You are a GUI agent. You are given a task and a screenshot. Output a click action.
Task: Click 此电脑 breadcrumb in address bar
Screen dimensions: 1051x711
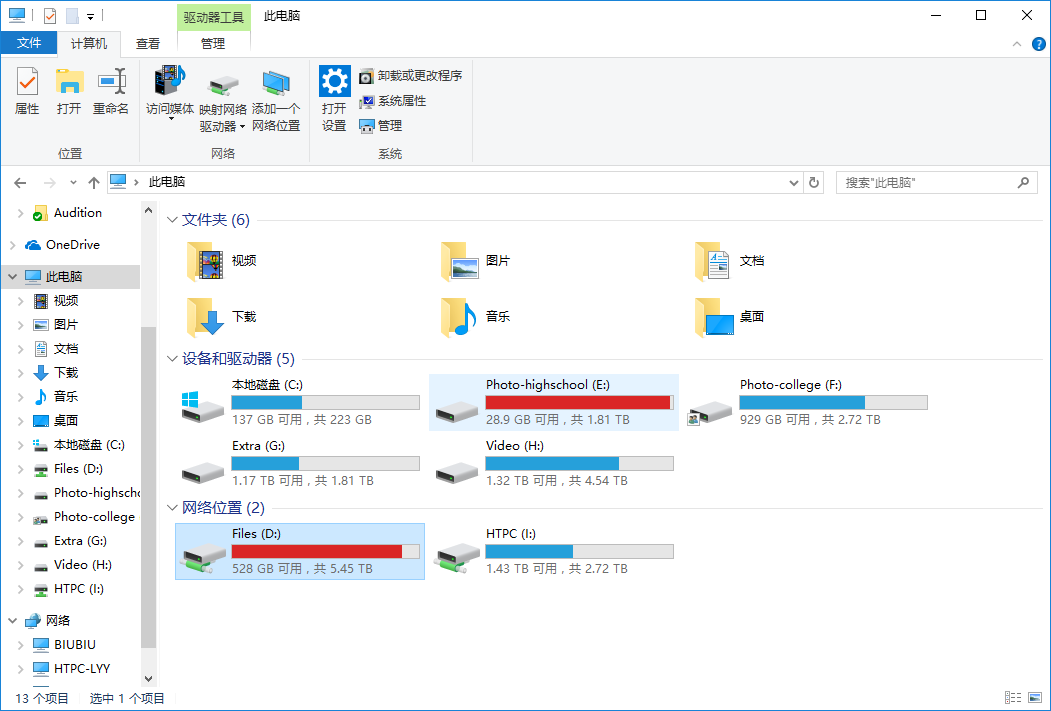[167, 182]
